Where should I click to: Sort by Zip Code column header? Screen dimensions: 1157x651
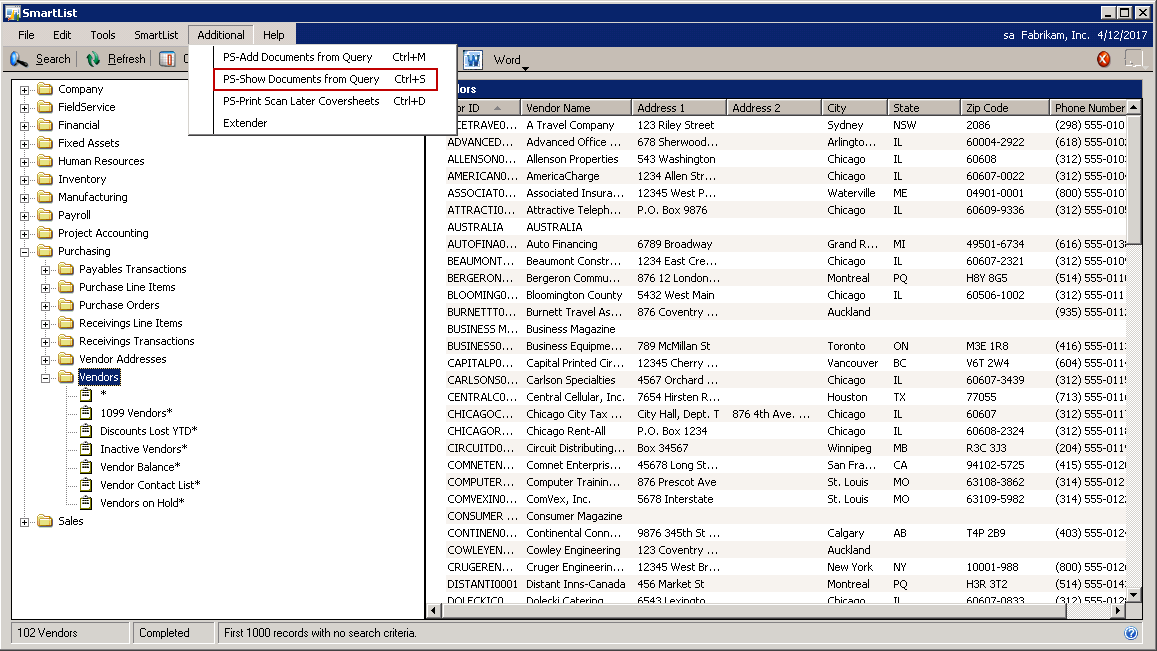click(x=1004, y=108)
